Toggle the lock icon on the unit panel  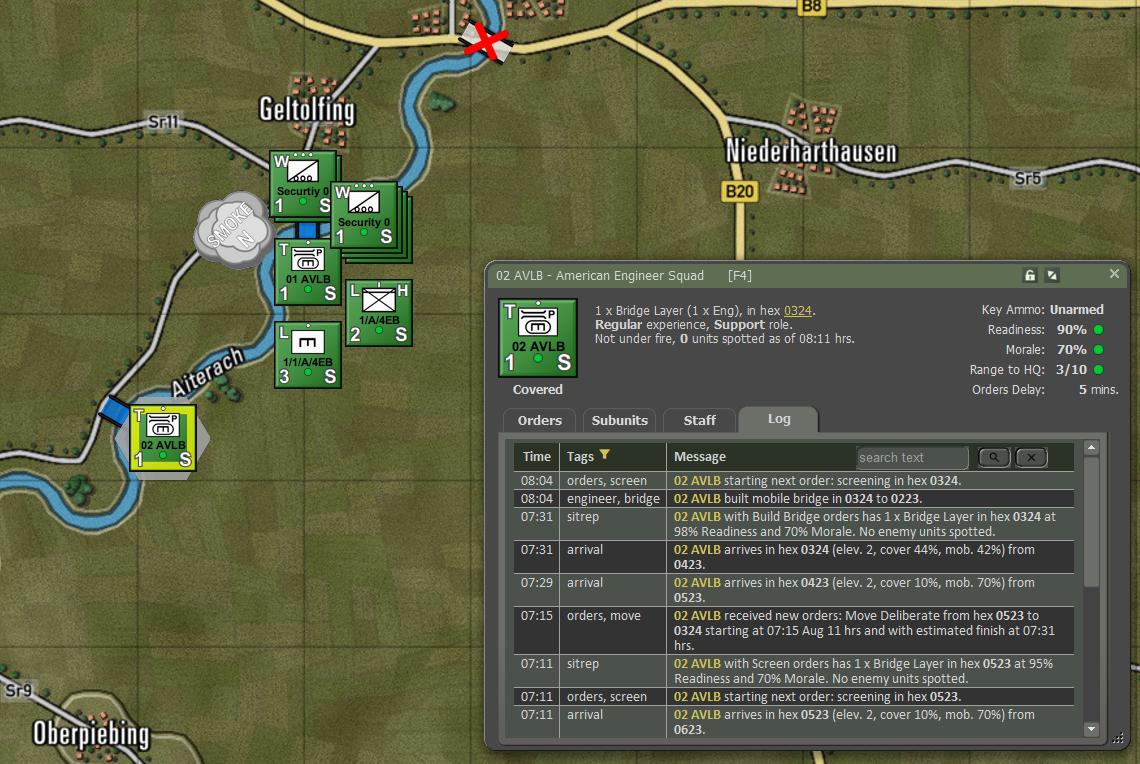pos(1029,274)
